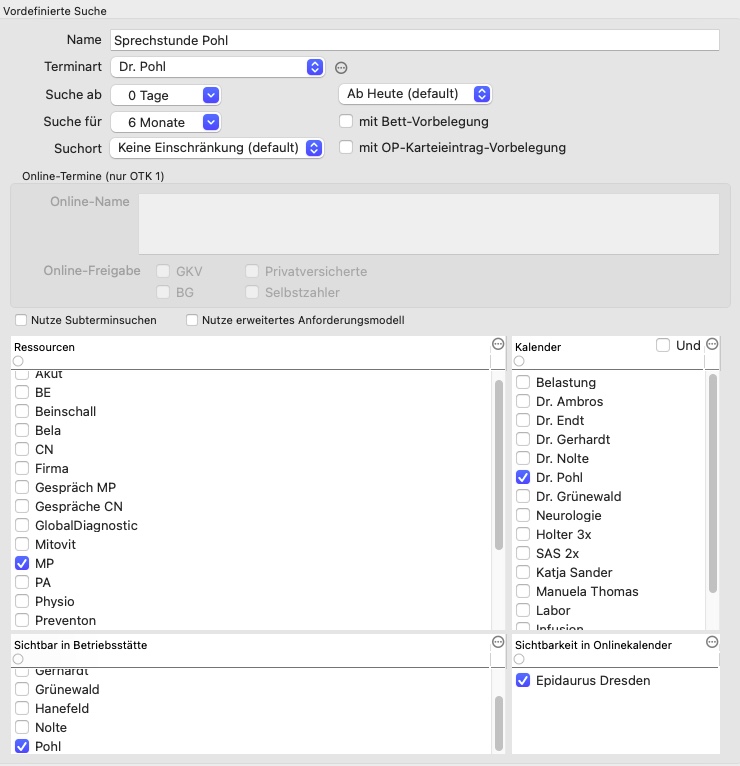740x766 pixels.
Task: Toggle Nutze erweitertes Anforderungsmodell checkbox
Action: point(191,320)
